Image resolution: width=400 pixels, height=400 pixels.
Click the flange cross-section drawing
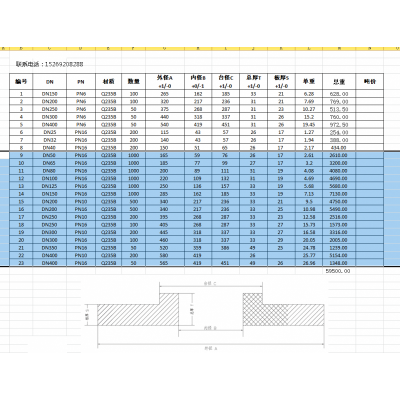pos(205,316)
